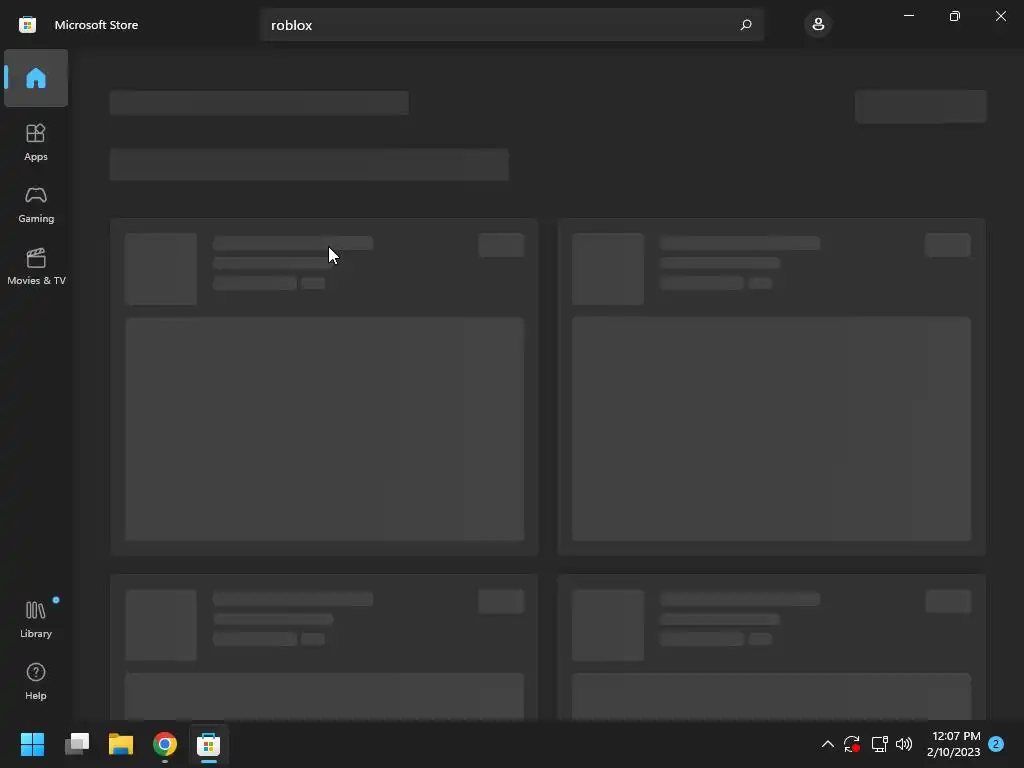Open network settings from tray

point(879,744)
